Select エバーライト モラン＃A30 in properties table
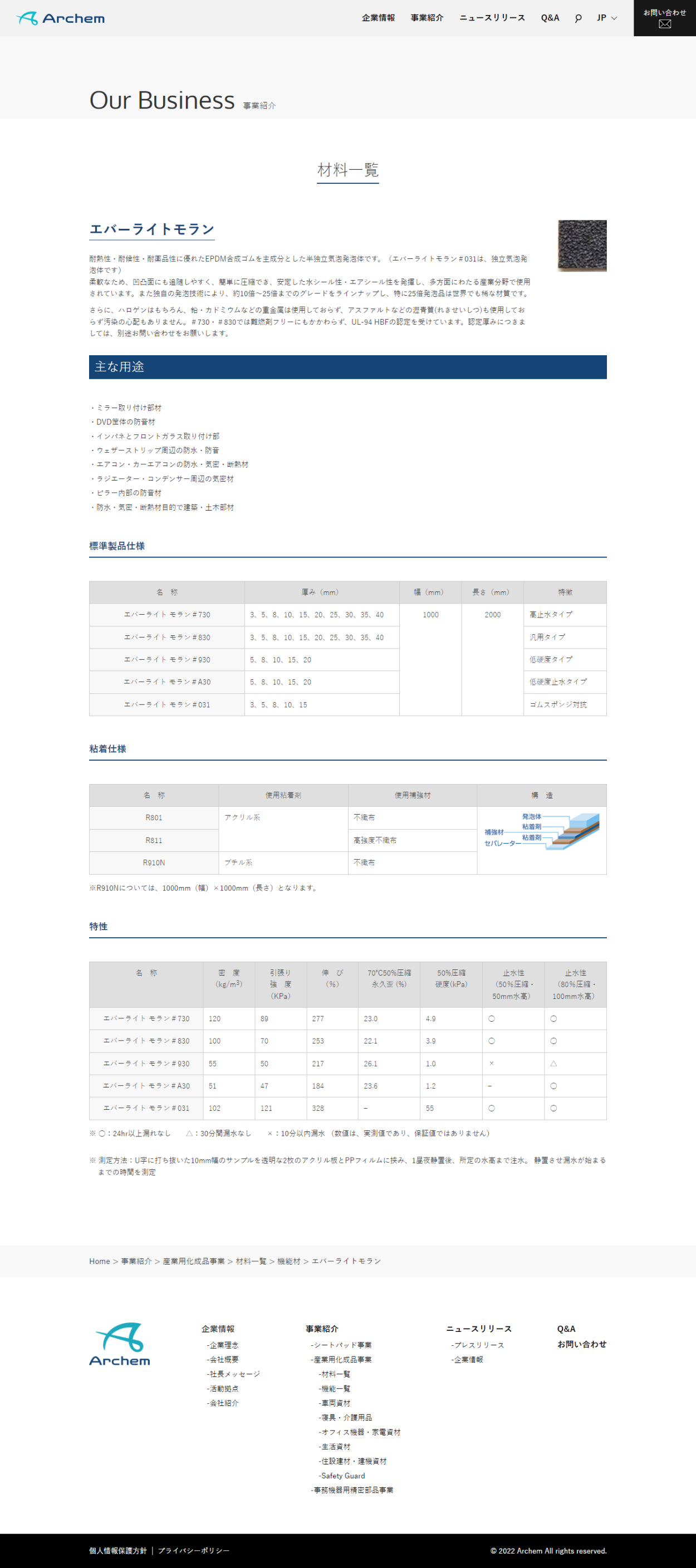Image resolution: width=696 pixels, height=1568 pixels. point(146,1086)
